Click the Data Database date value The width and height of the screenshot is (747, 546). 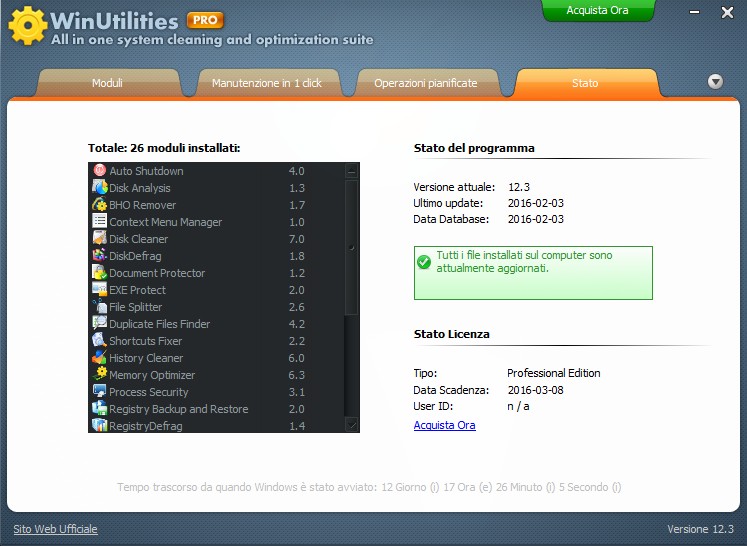pyautogui.click(x=535, y=219)
